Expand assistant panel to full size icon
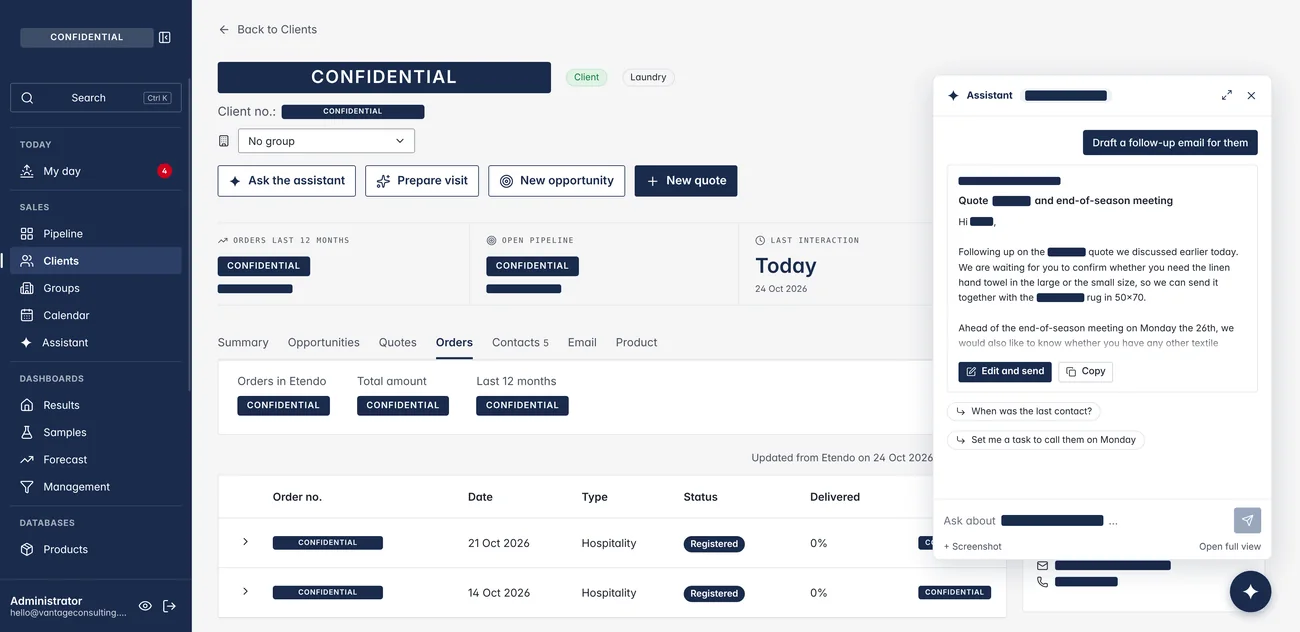1300x632 pixels. click(1227, 96)
